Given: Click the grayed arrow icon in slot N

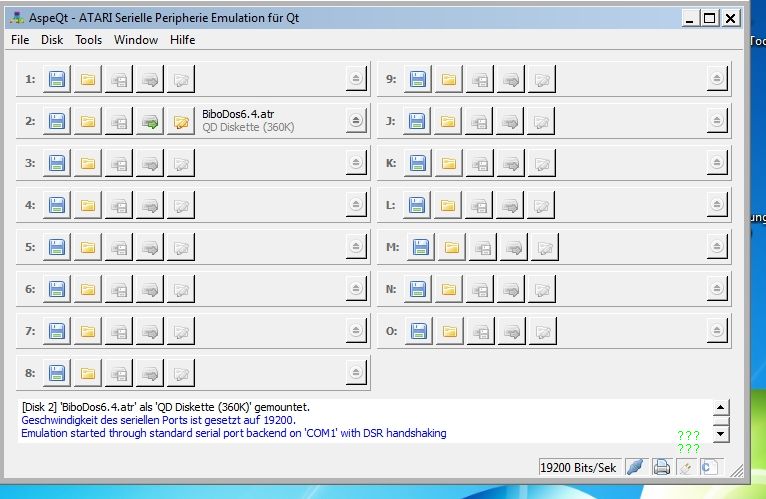Looking at the screenshot, I should (x=511, y=289).
